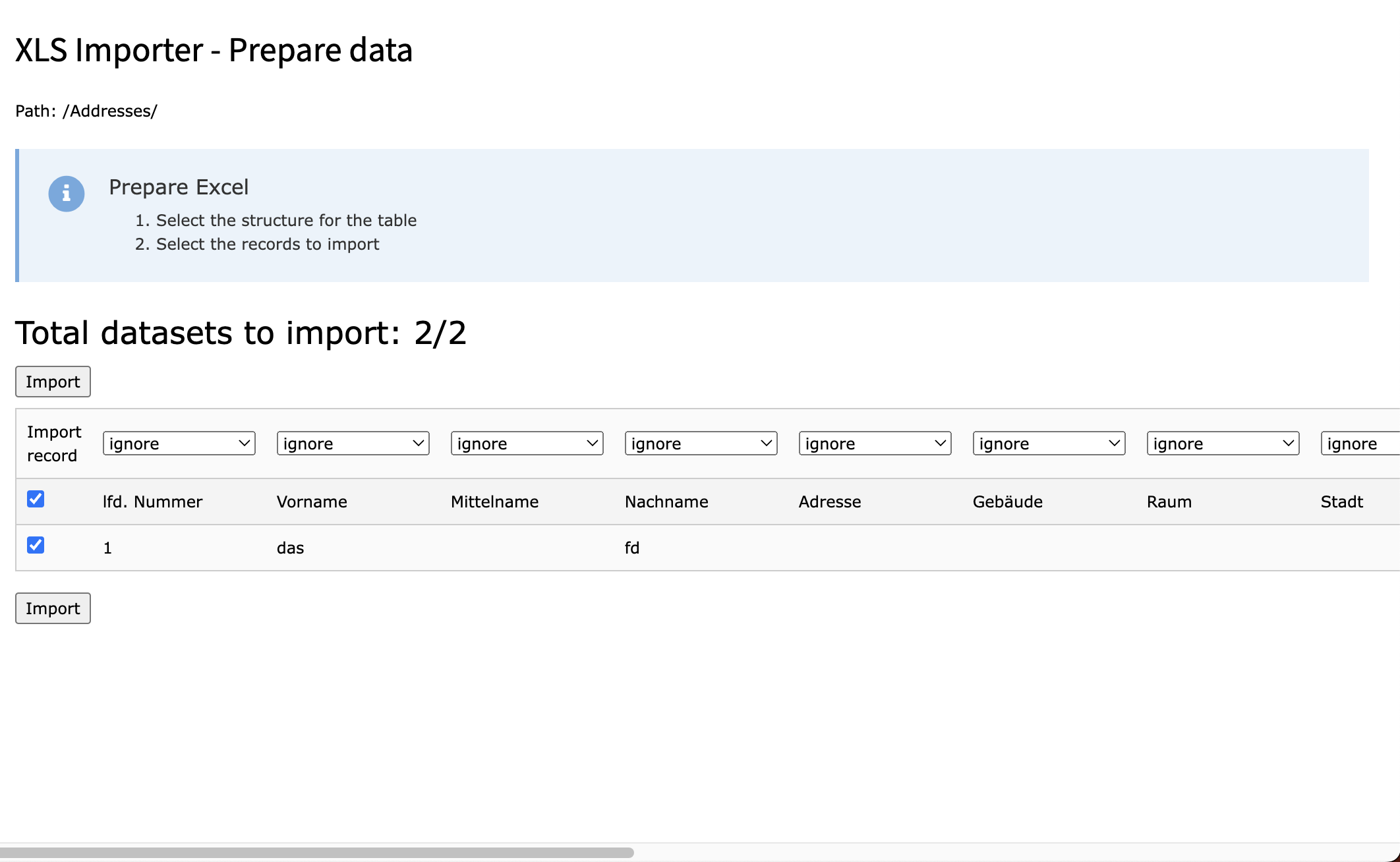Screen dimensions: 1400x862
Task: Click the 'Stadt' column header text
Action: (x=1342, y=502)
